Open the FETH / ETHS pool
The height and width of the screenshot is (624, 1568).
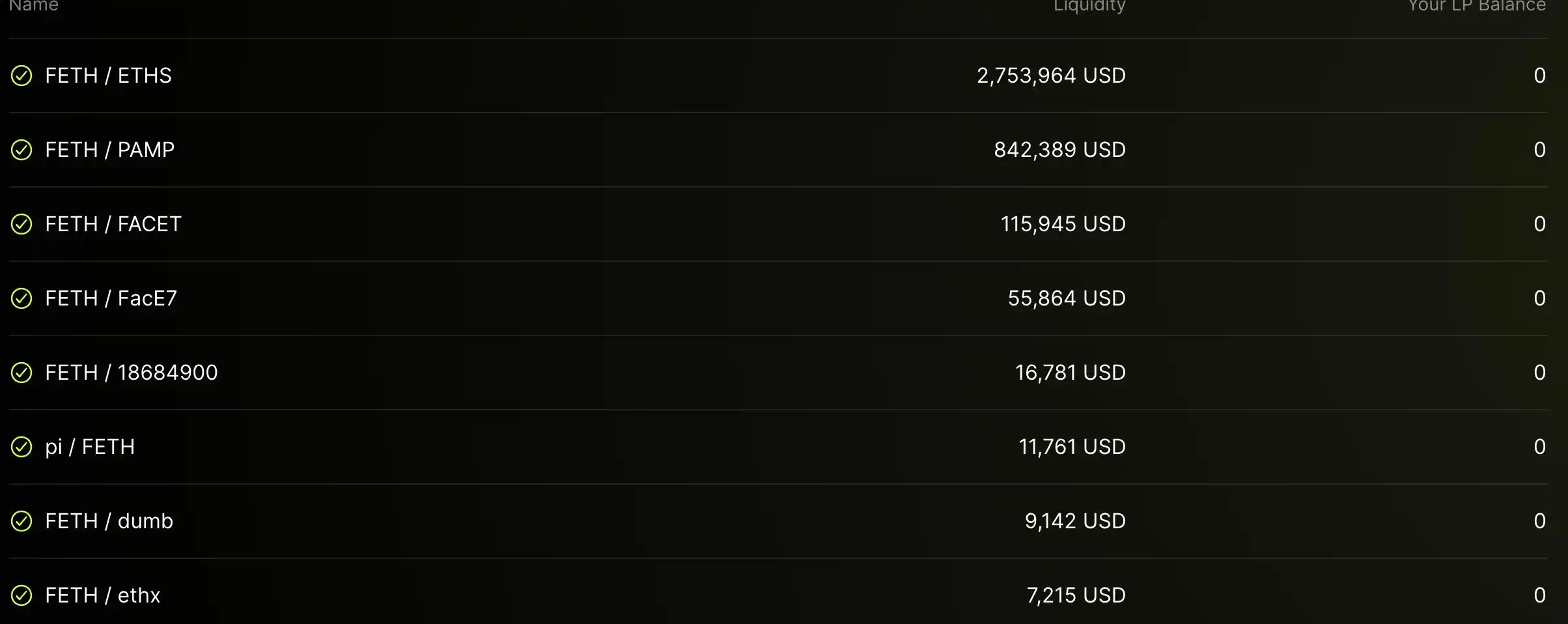click(108, 76)
